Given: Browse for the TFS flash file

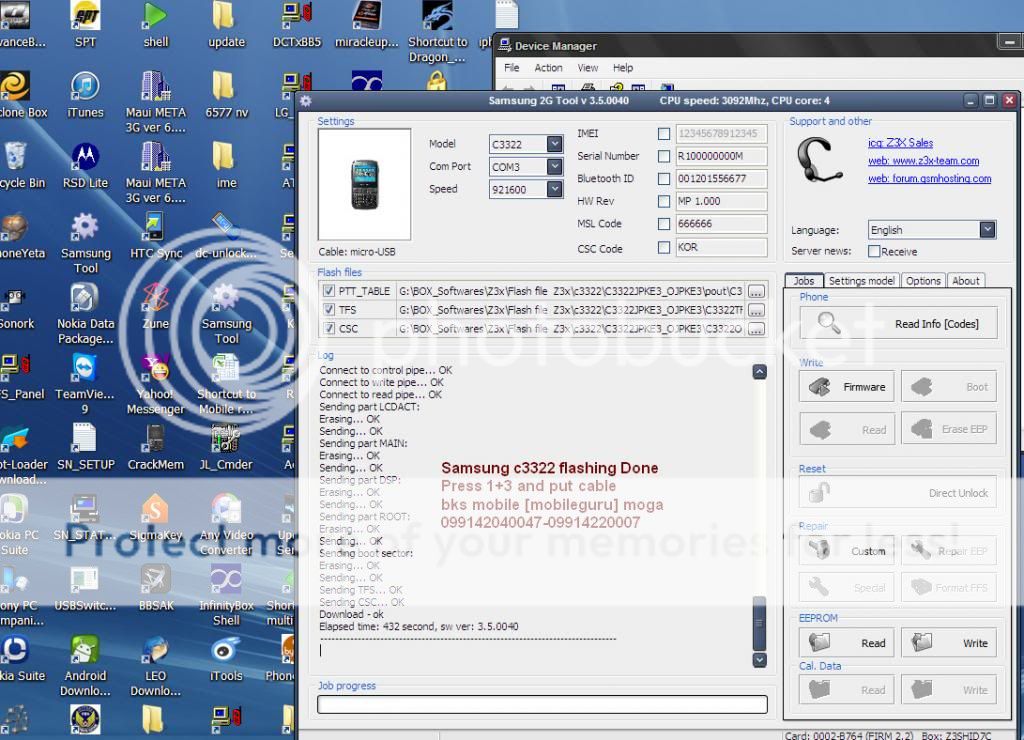Looking at the screenshot, I should point(756,310).
